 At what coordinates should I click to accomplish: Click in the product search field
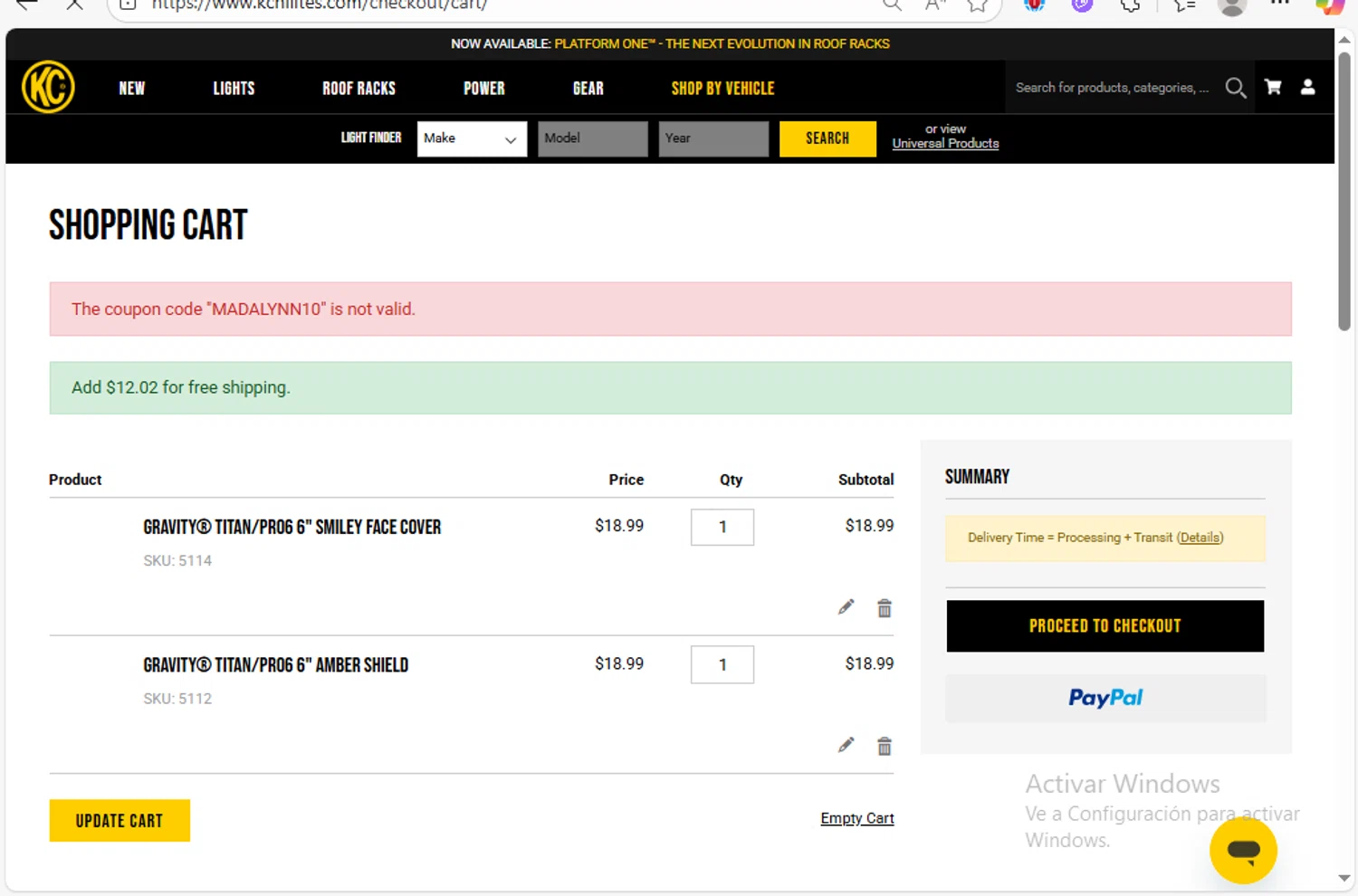tap(1112, 88)
